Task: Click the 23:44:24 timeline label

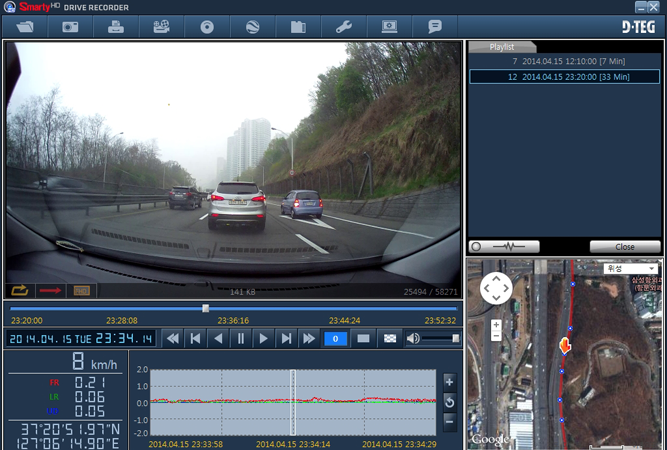Action: point(345,320)
